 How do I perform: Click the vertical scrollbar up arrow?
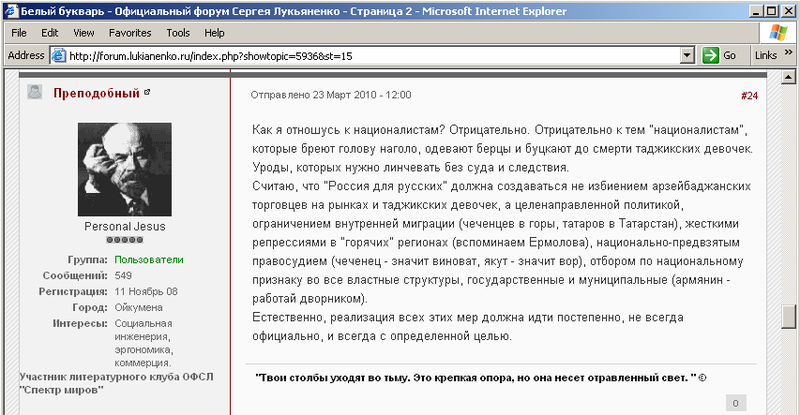tap(788, 77)
